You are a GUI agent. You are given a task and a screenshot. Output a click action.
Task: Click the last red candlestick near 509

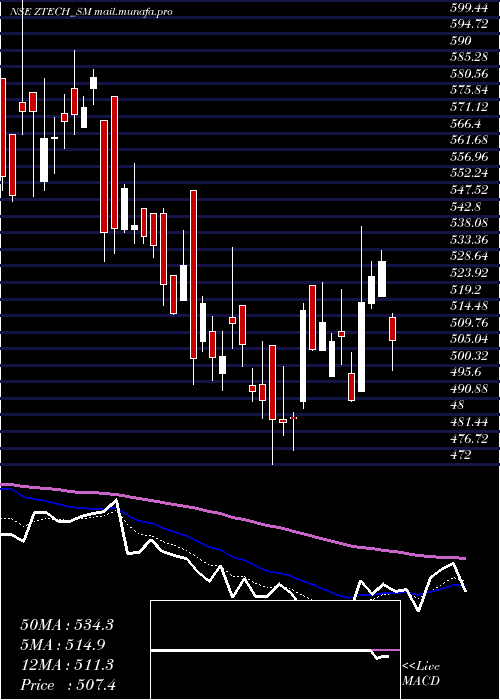[x=392, y=329]
